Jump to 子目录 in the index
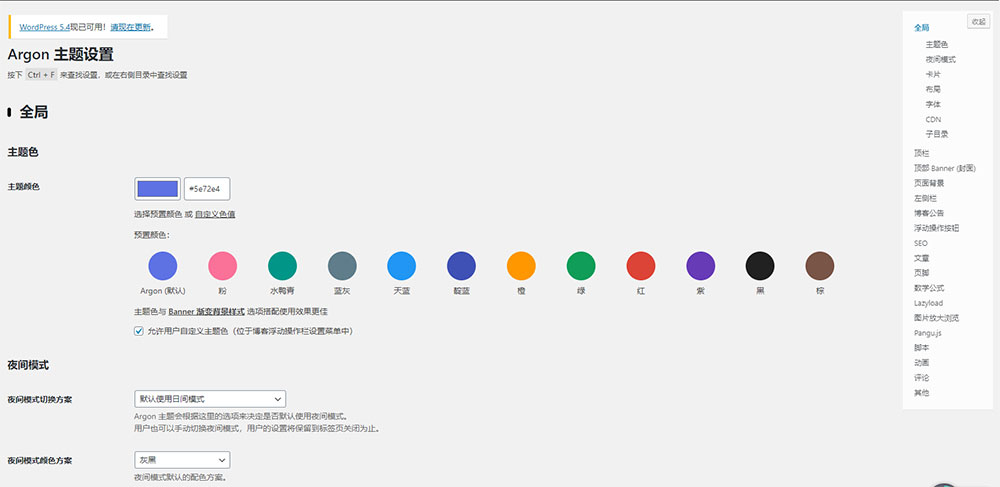The image size is (1000, 487). click(937, 134)
